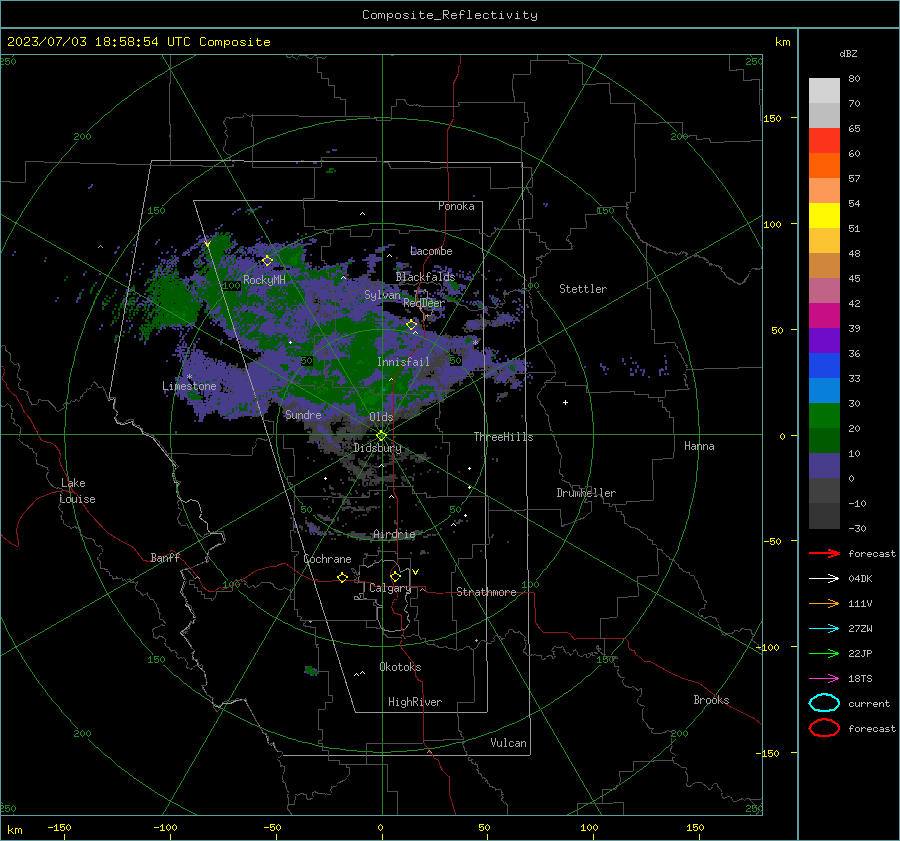
Task: Click the Okotoks city label
Action: pos(400,667)
